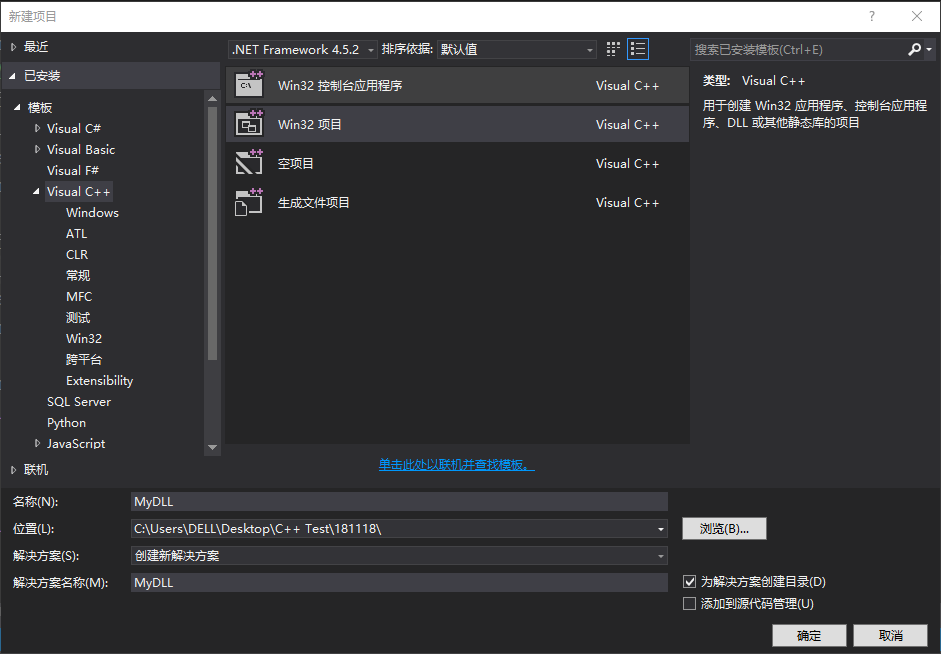Open the 联机 section in sidebar
Screen dimensions: 941x654
click(x=34, y=468)
